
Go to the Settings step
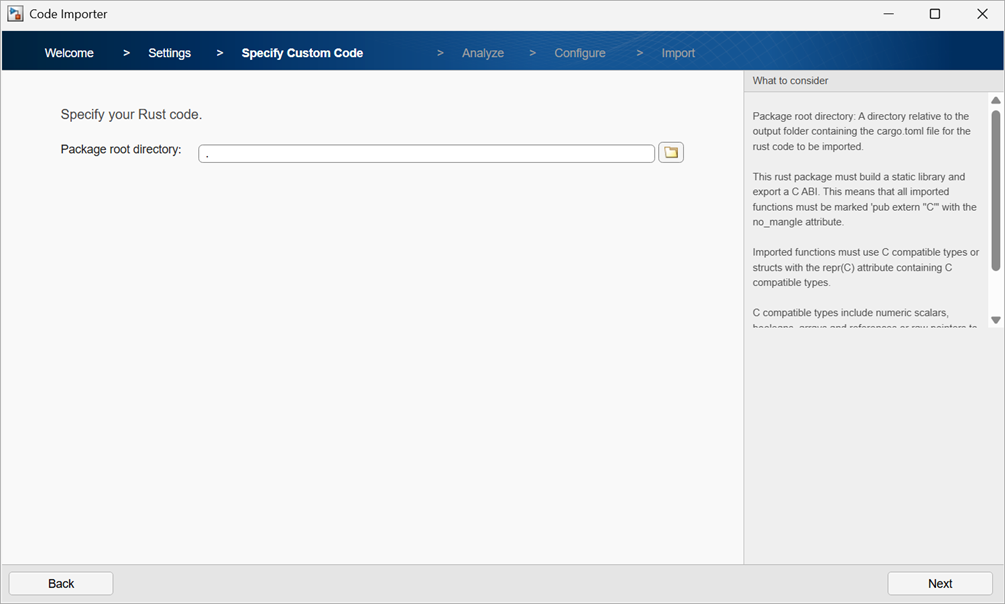click(x=169, y=52)
